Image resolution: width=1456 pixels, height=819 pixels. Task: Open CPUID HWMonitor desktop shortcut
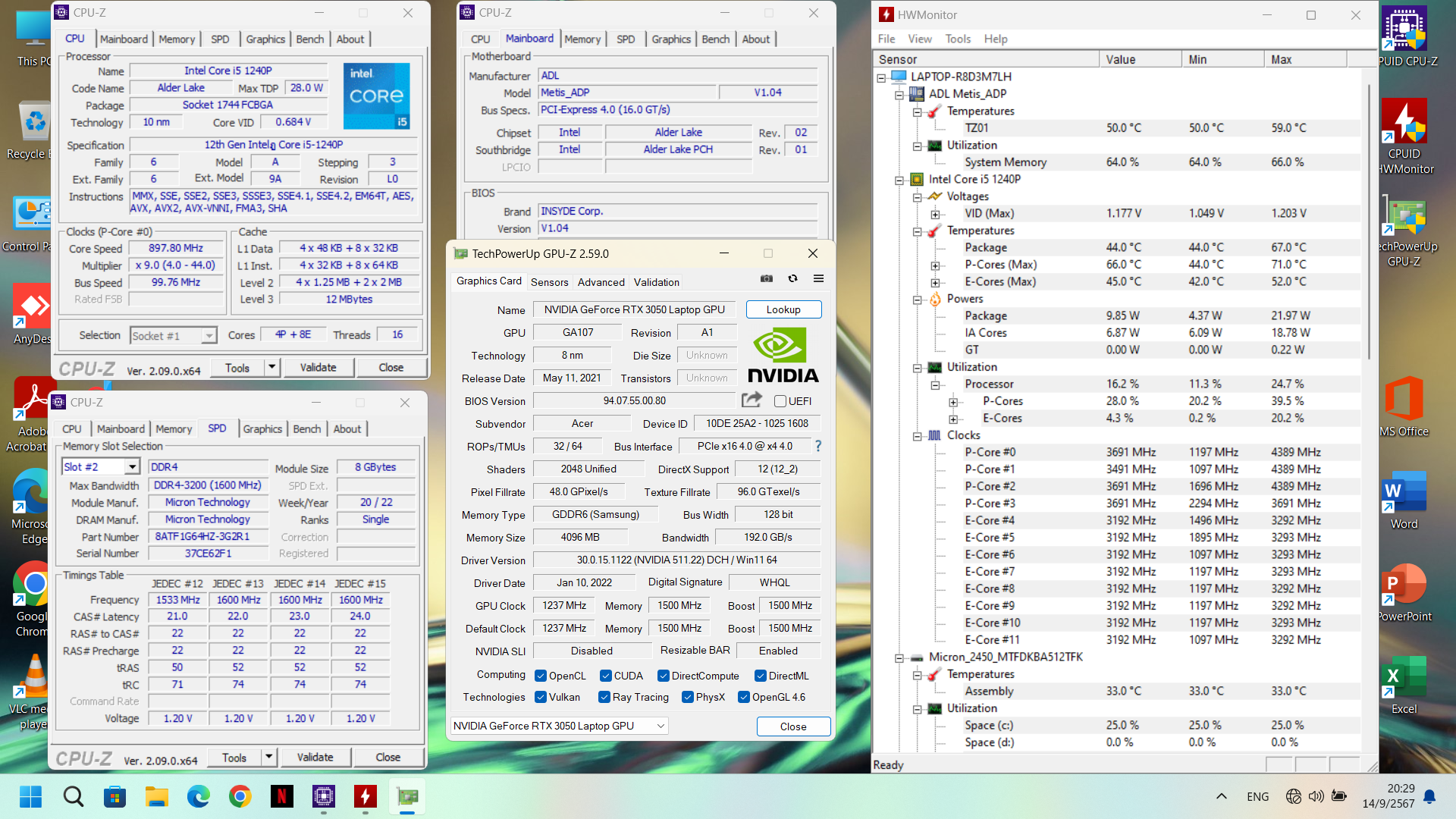1405,138
